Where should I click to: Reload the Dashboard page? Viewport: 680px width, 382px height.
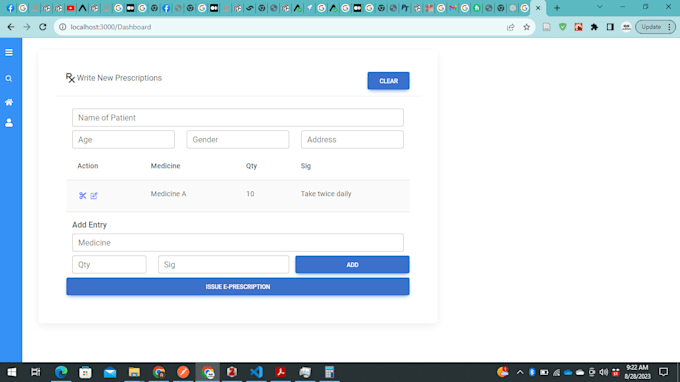42,27
